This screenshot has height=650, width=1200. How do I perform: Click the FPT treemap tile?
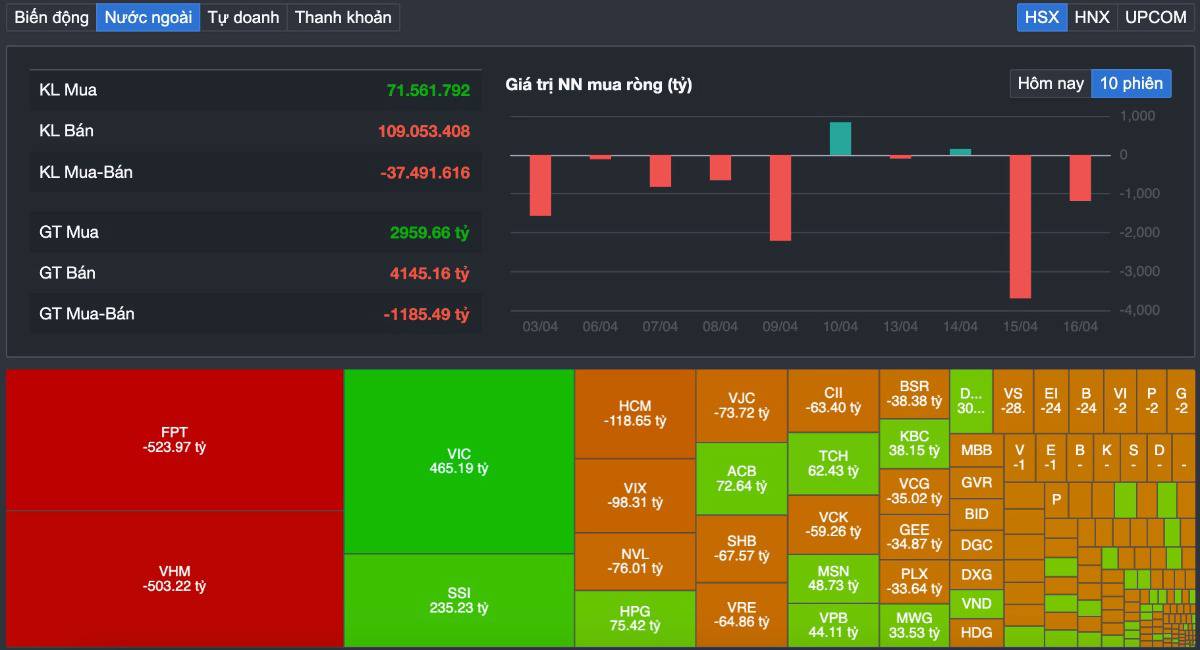(x=174, y=440)
